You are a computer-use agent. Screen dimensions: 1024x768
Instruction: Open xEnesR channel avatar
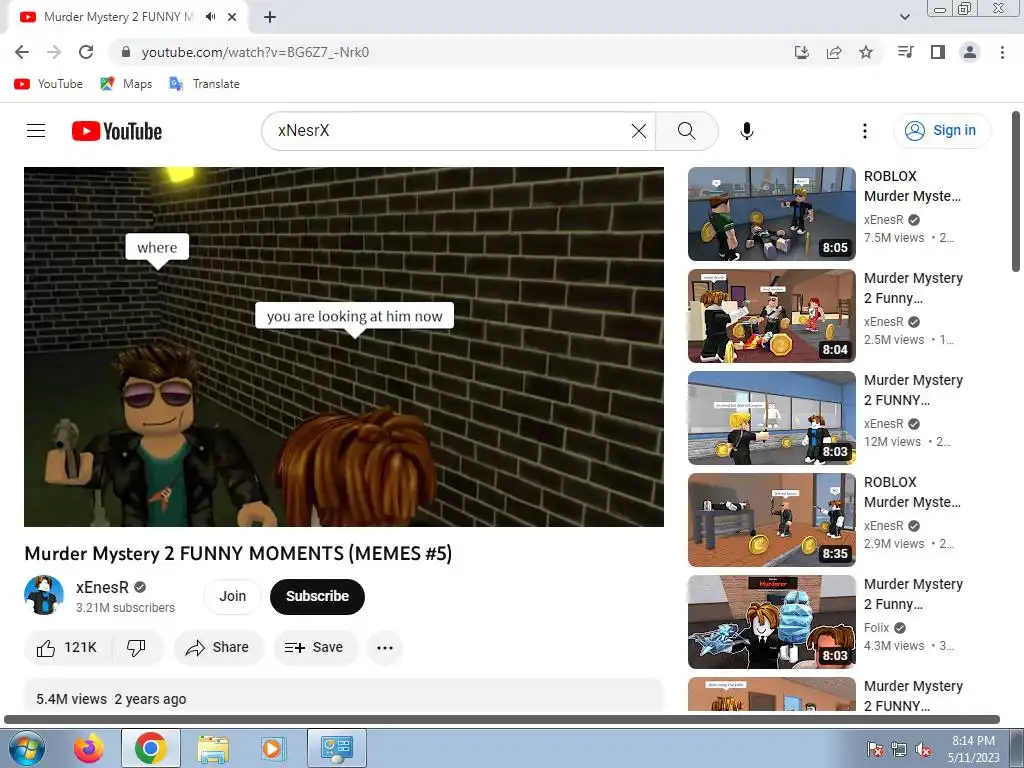(x=44, y=595)
